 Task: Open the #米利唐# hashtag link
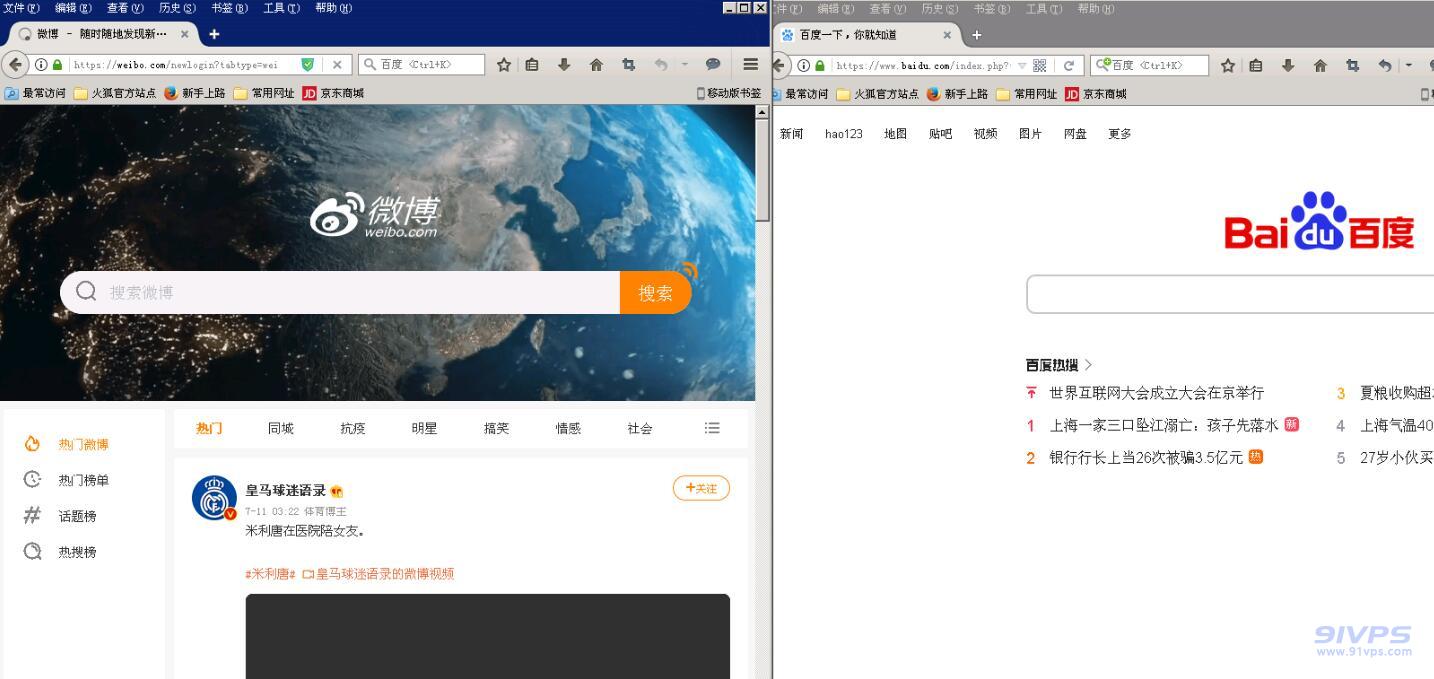(270, 574)
